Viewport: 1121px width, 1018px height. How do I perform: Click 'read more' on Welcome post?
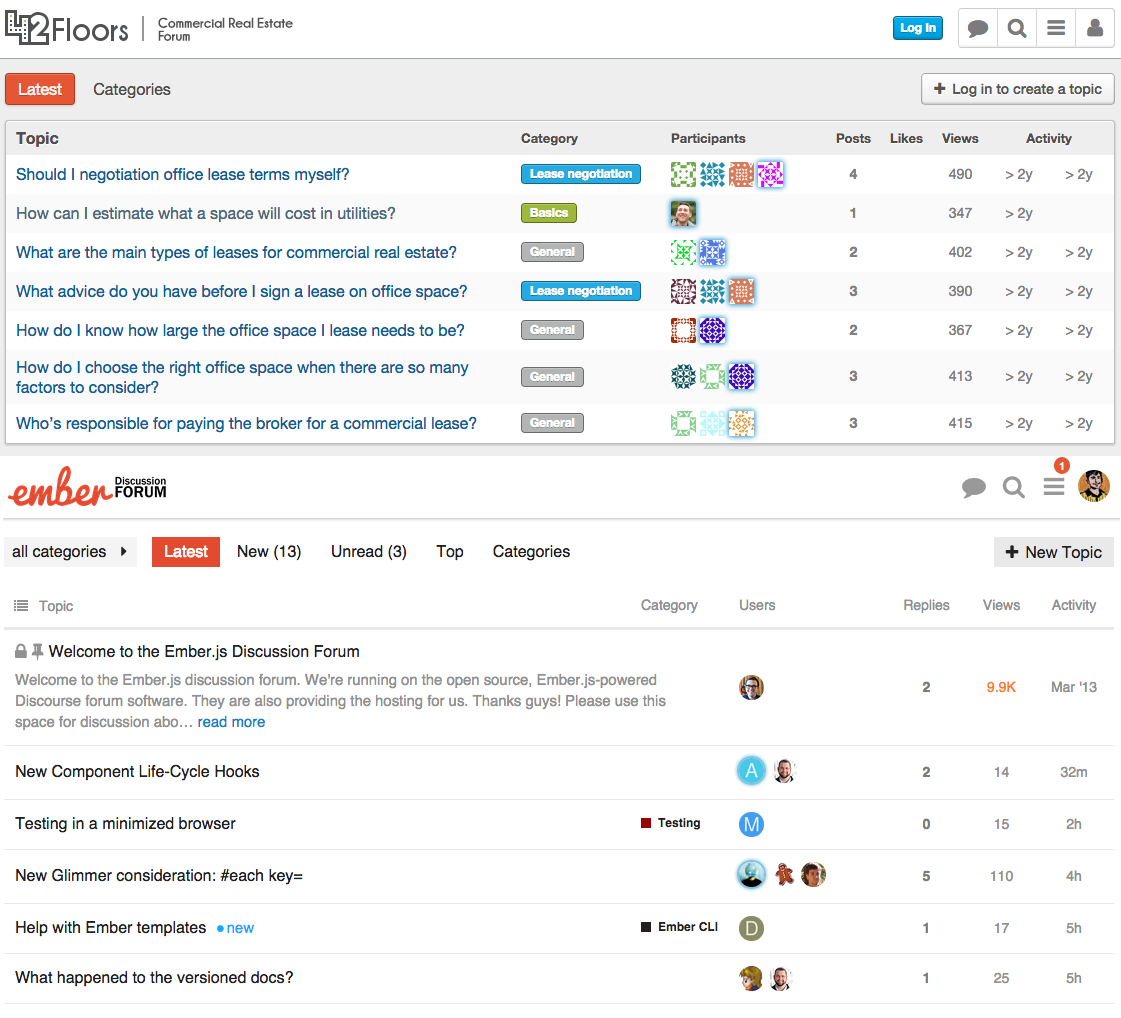pos(231,722)
